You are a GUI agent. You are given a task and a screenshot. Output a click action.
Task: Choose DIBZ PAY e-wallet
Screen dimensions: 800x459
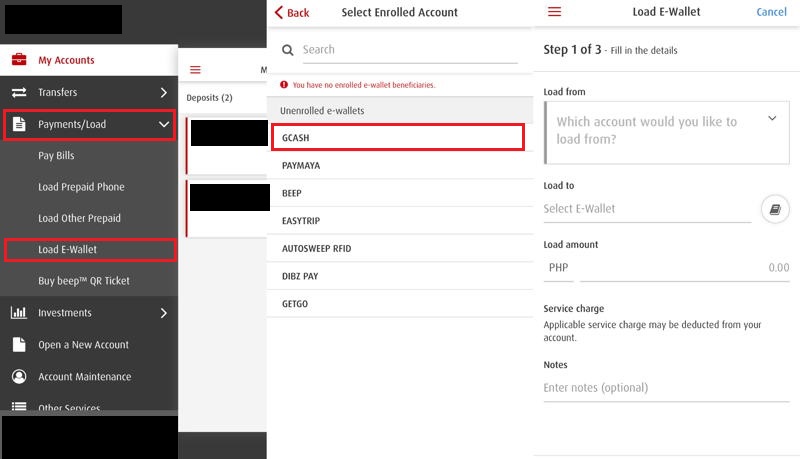point(400,276)
